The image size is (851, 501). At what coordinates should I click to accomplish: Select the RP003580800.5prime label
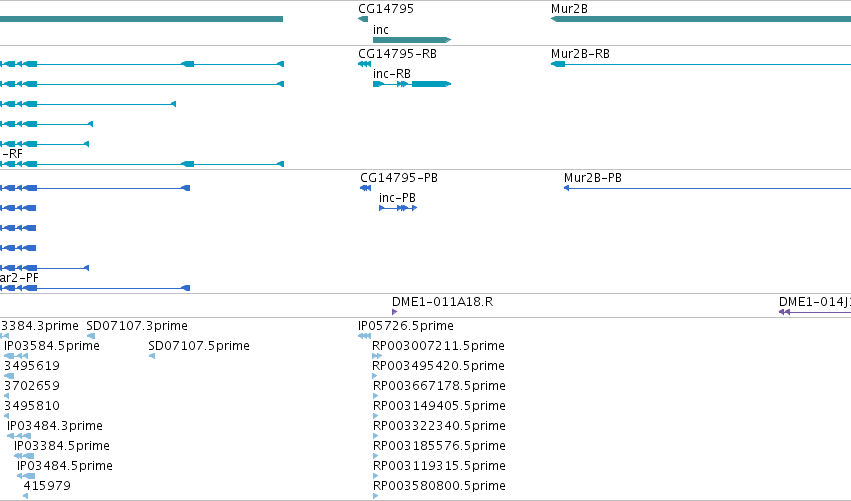tap(440, 486)
